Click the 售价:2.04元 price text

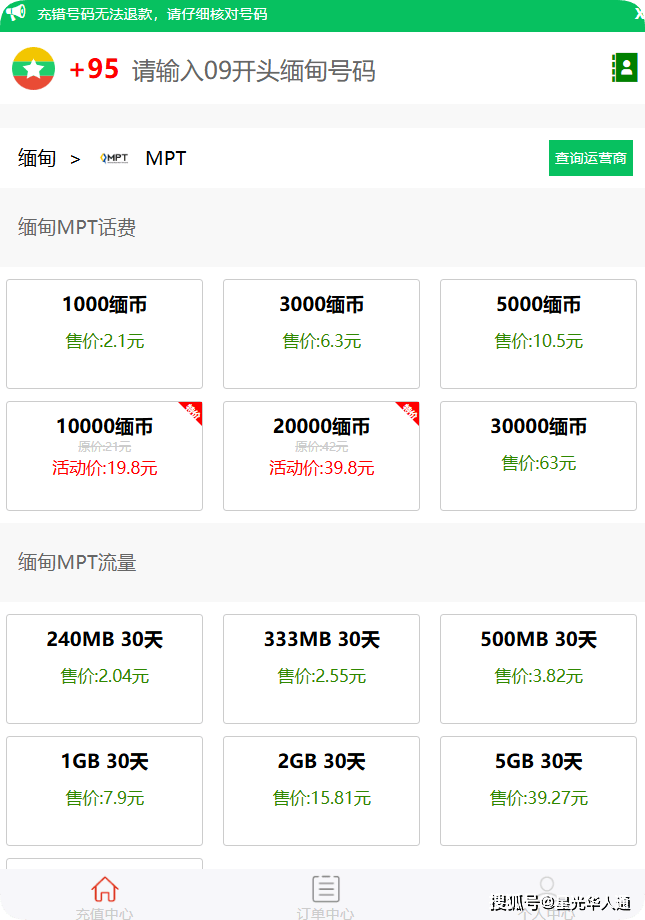coord(104,676)
